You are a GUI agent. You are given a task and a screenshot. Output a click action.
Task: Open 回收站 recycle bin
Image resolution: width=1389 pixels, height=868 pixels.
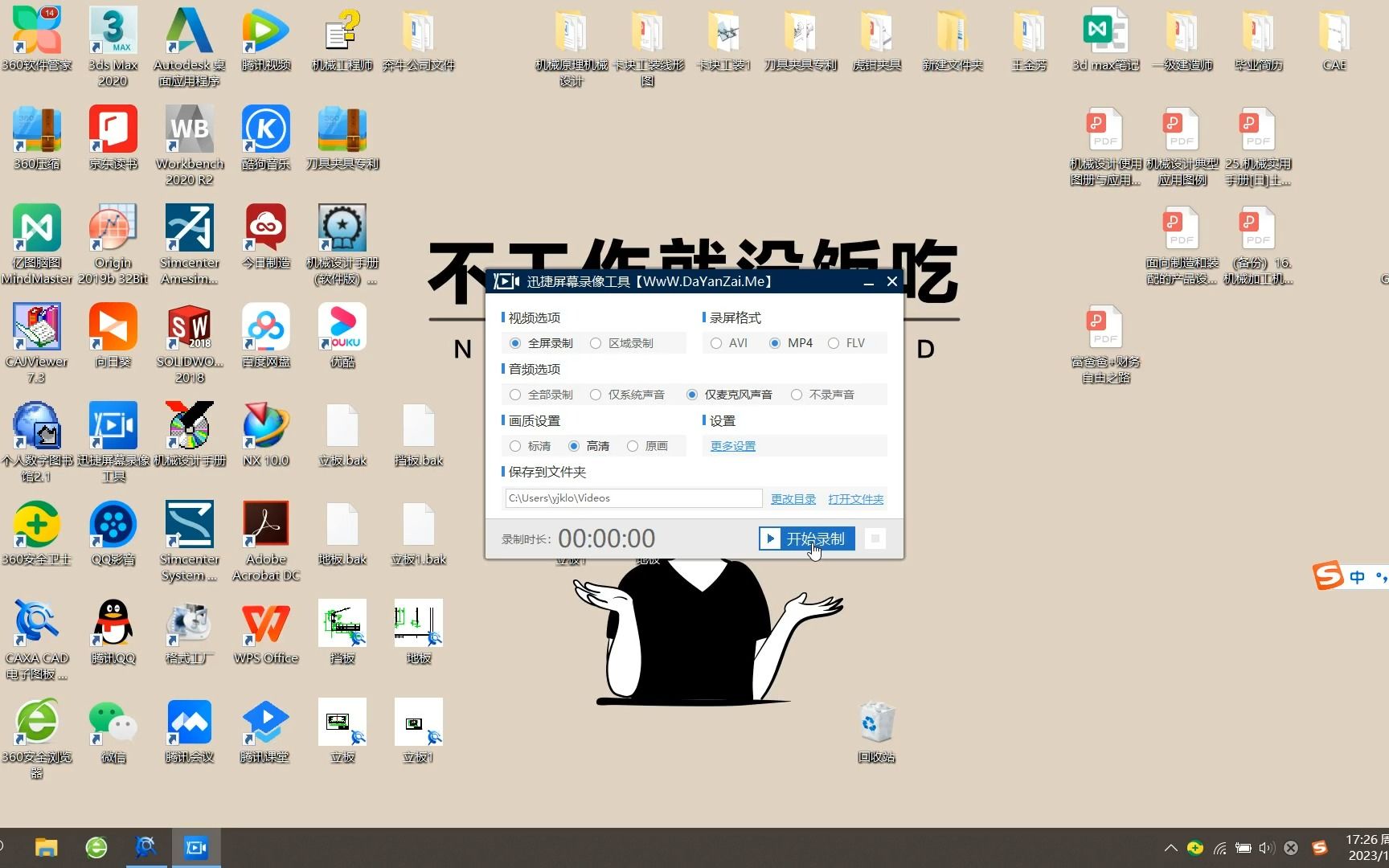coord(876,731)
